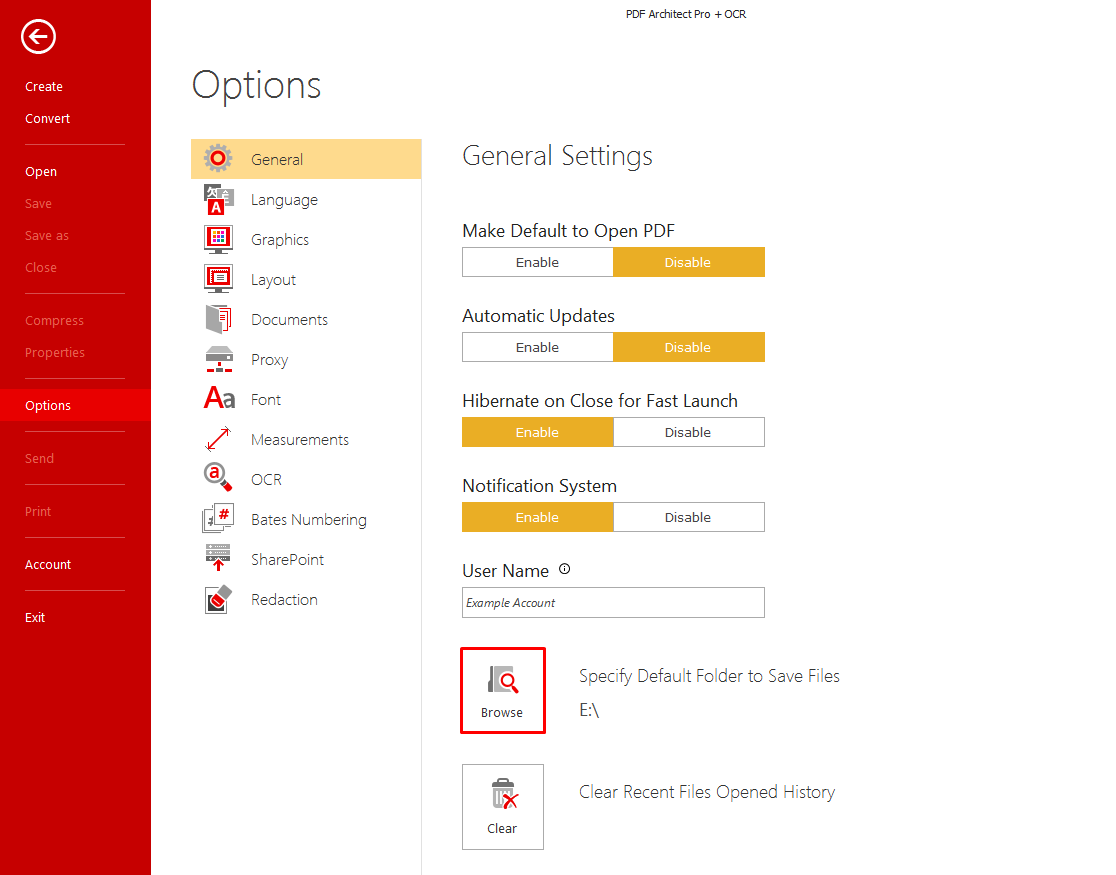Open the OCR magnifier icon
Image resolution: width=1116 pixels, height=875 pixels.
pyautogui.click(x=218, y=477)
